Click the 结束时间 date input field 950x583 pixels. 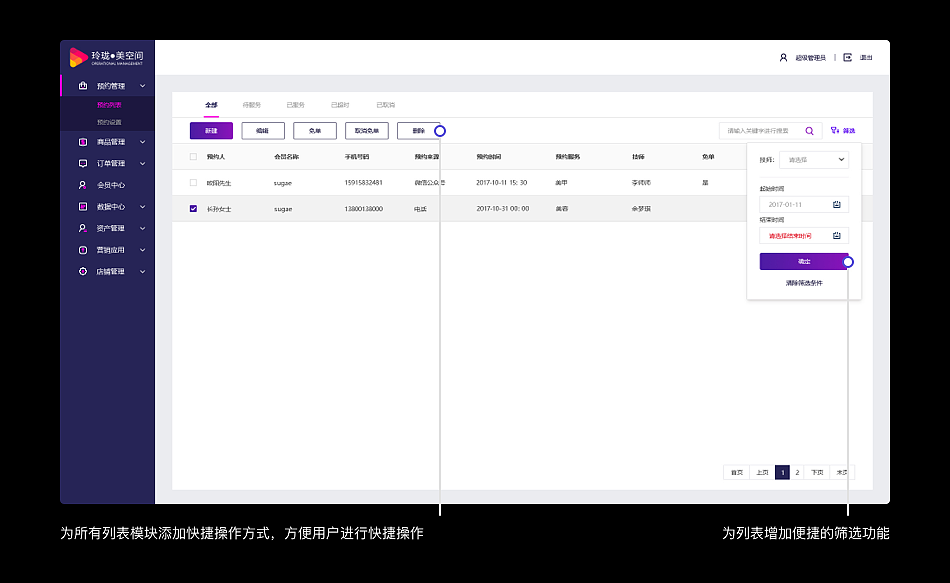[x=804, y=236]
